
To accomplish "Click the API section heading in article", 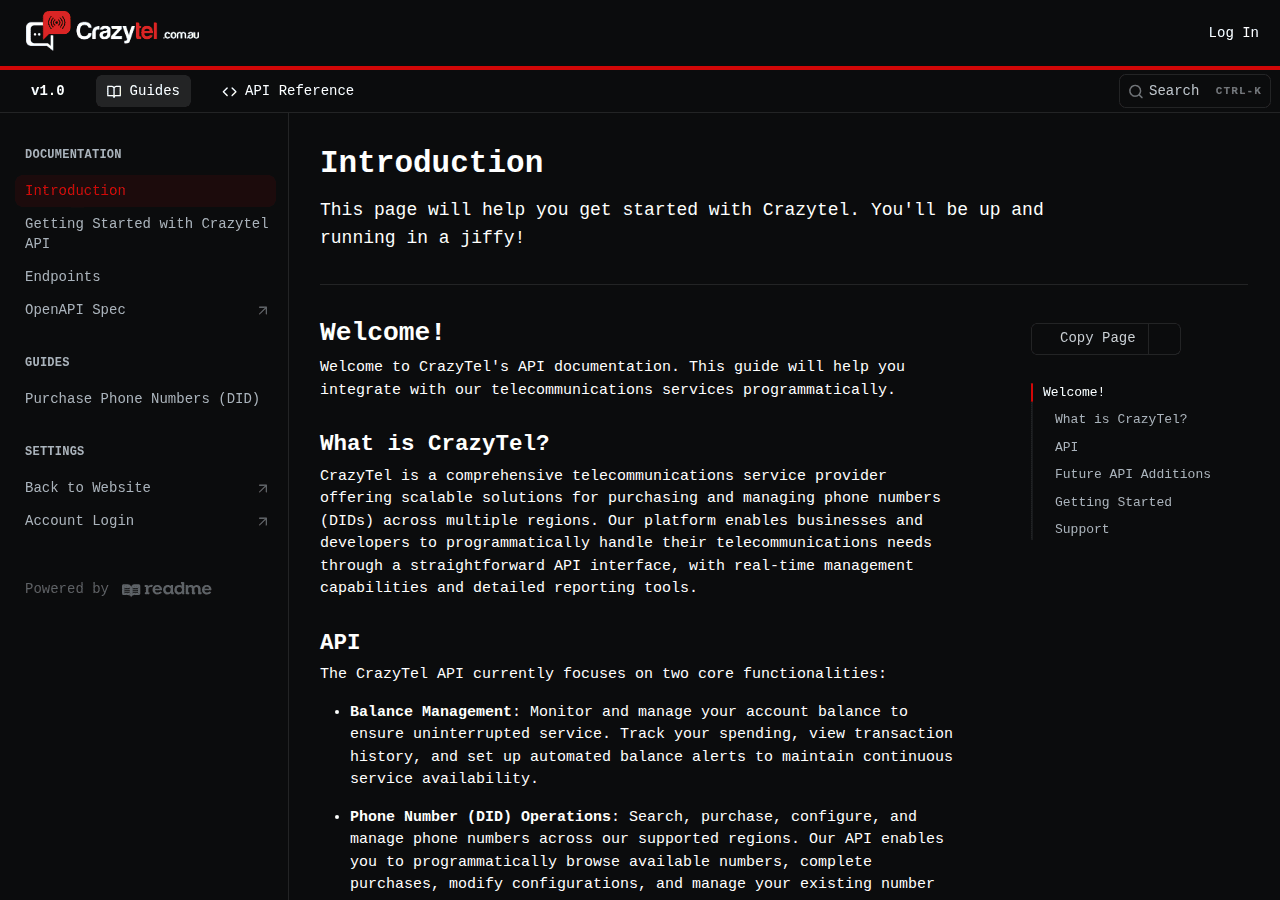I will 340,642.
